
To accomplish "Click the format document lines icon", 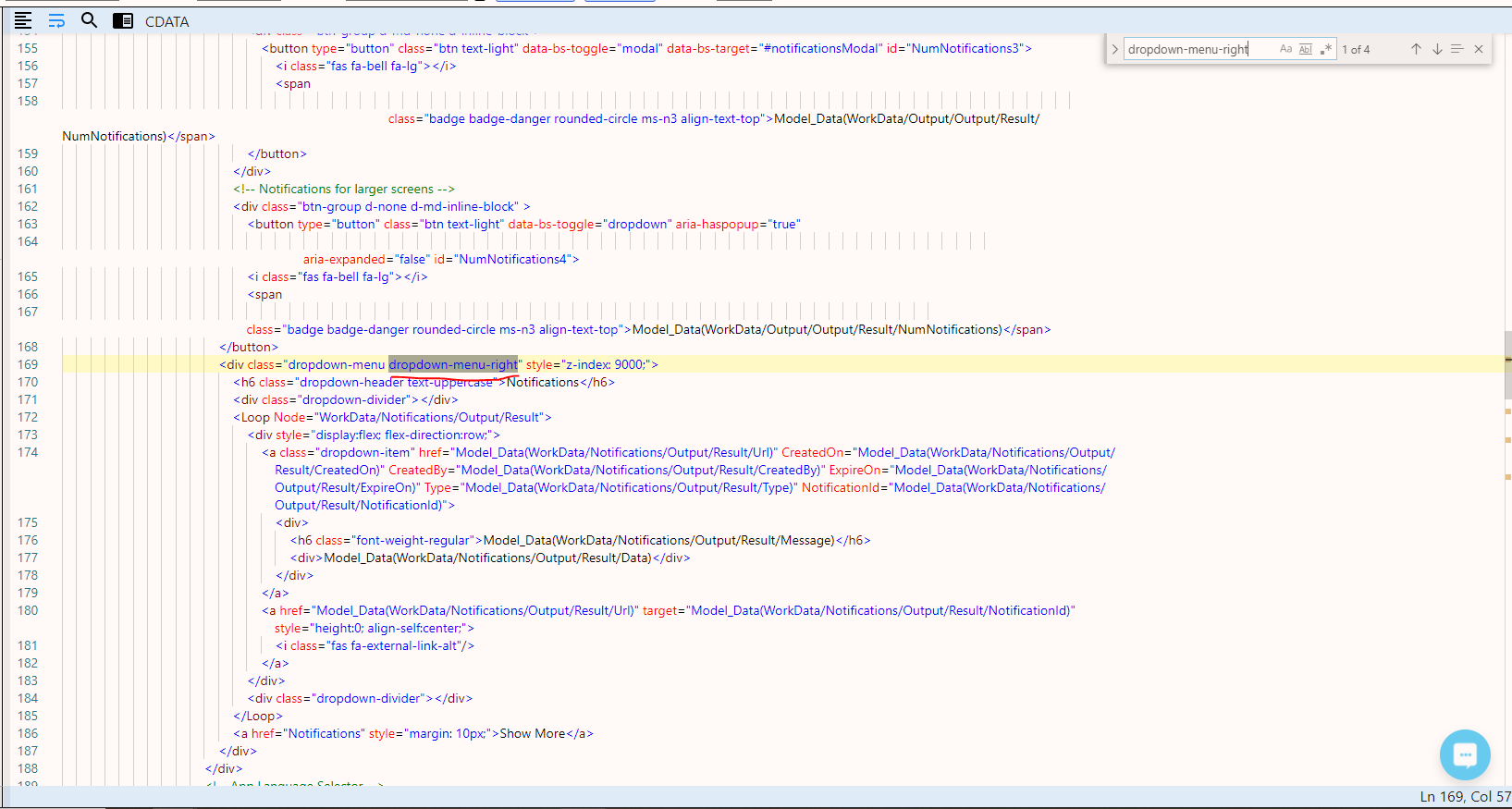I will pos(23,20).
